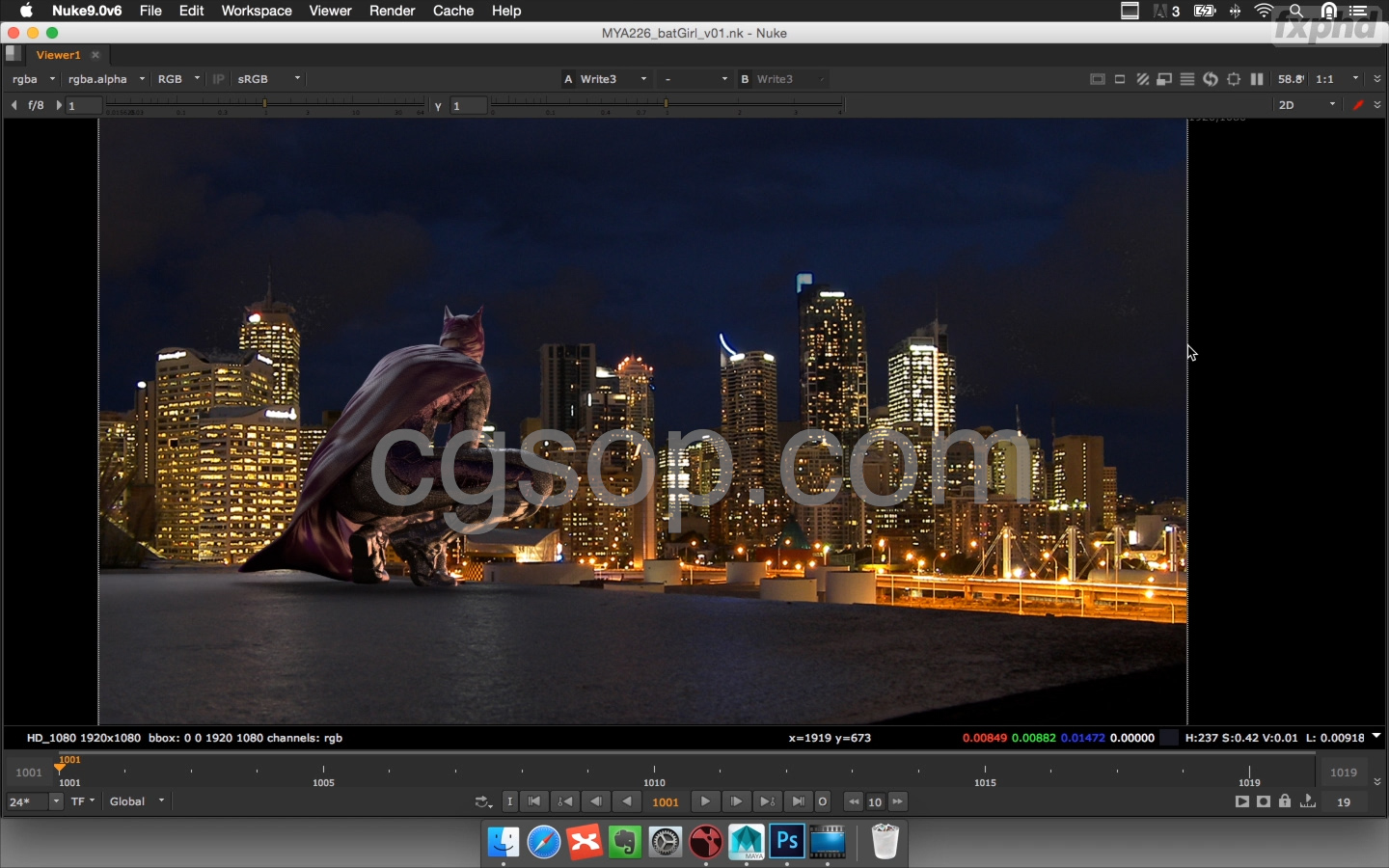Screen dimensions: 1389x868
Task: Open the wipe composite mode dropdown
Action: [x=695, y=79]
